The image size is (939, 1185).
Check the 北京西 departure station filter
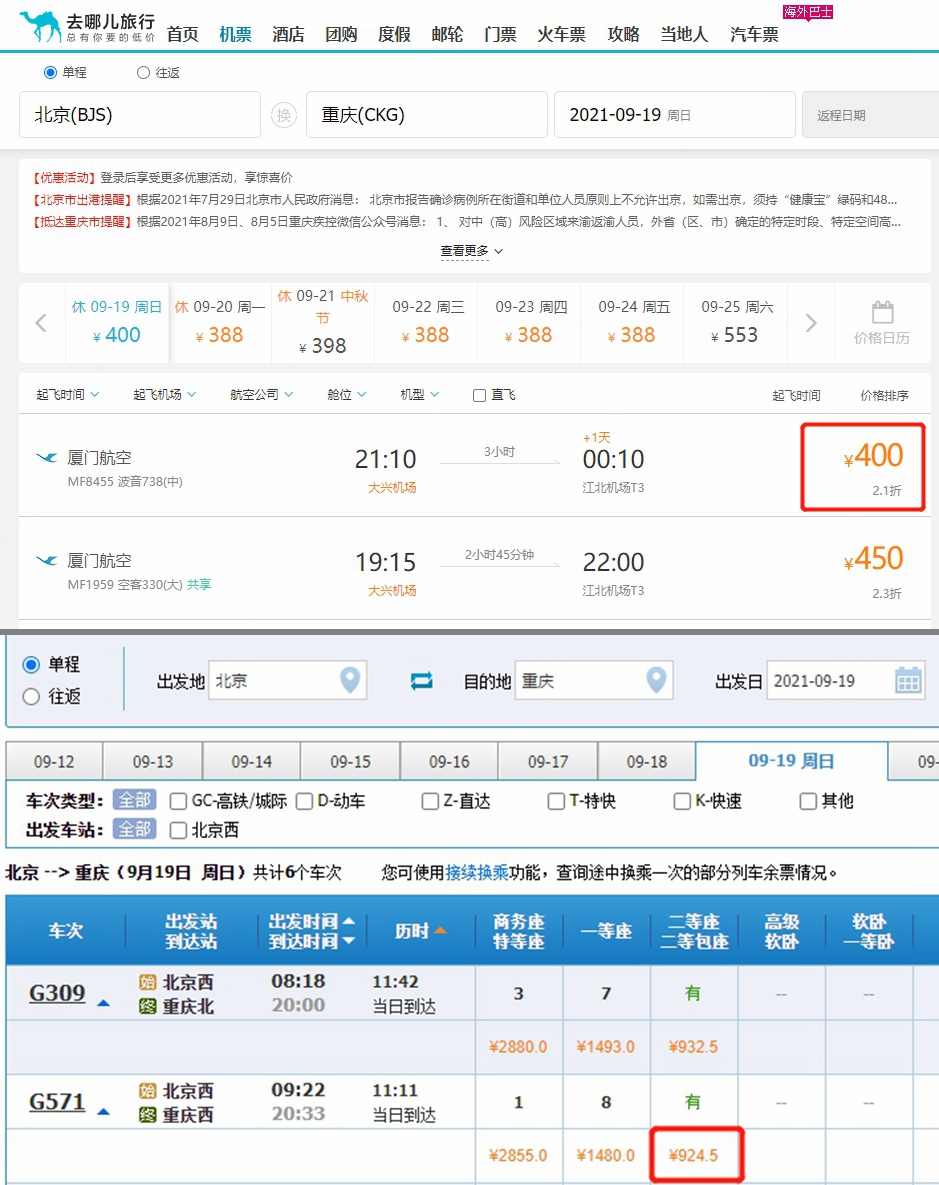click(179, 830)
